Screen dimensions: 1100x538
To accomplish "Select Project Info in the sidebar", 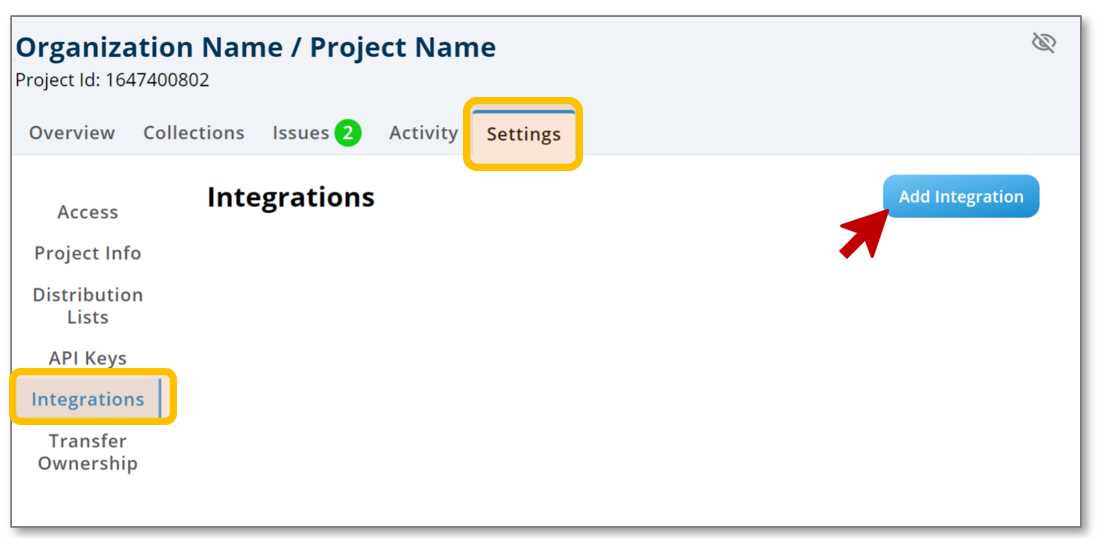I will (x=88, y=253).
